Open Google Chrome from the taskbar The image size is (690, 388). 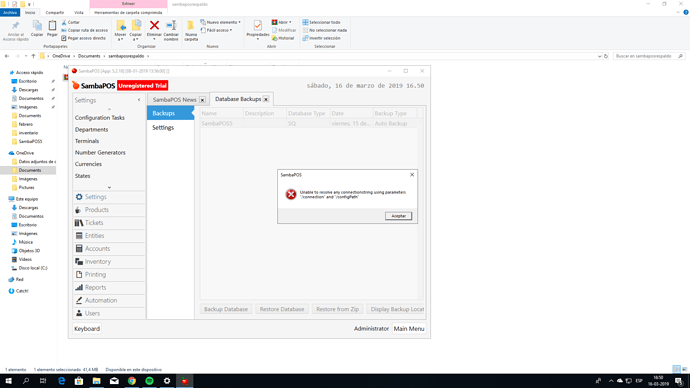pyautogui.click(x=132, y=381)
